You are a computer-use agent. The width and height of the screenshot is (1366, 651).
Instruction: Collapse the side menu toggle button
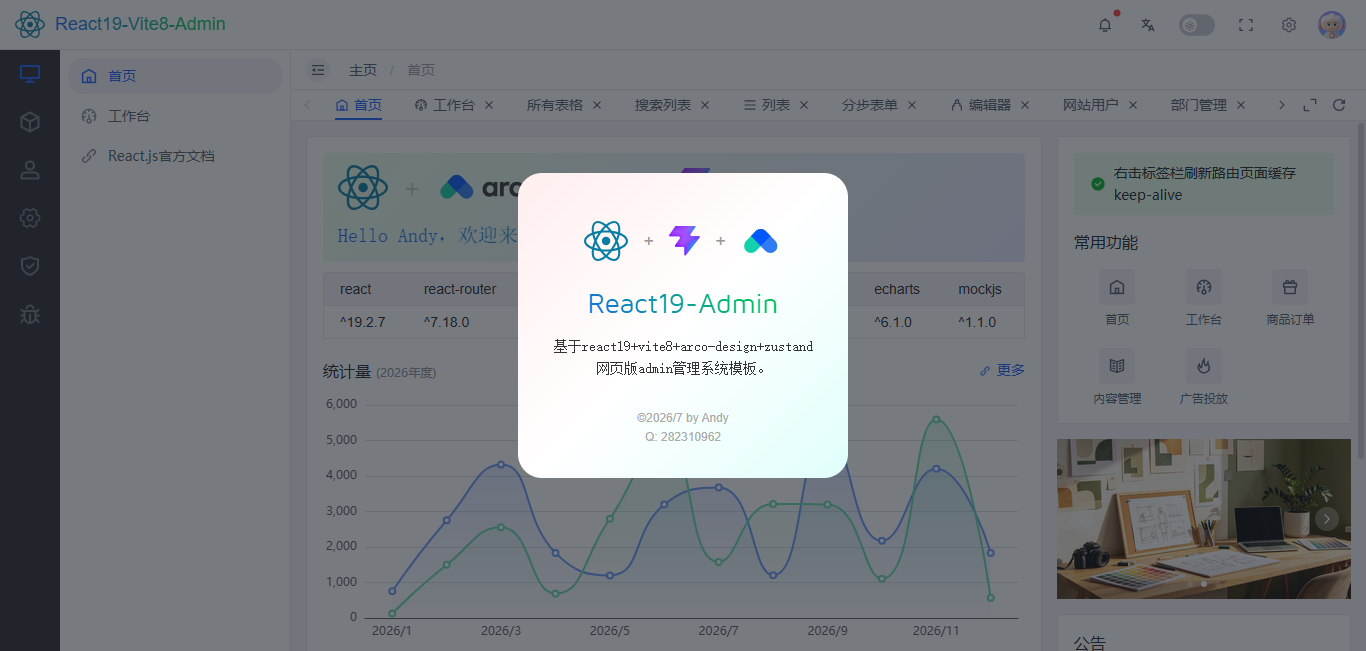tap(318, 70)
